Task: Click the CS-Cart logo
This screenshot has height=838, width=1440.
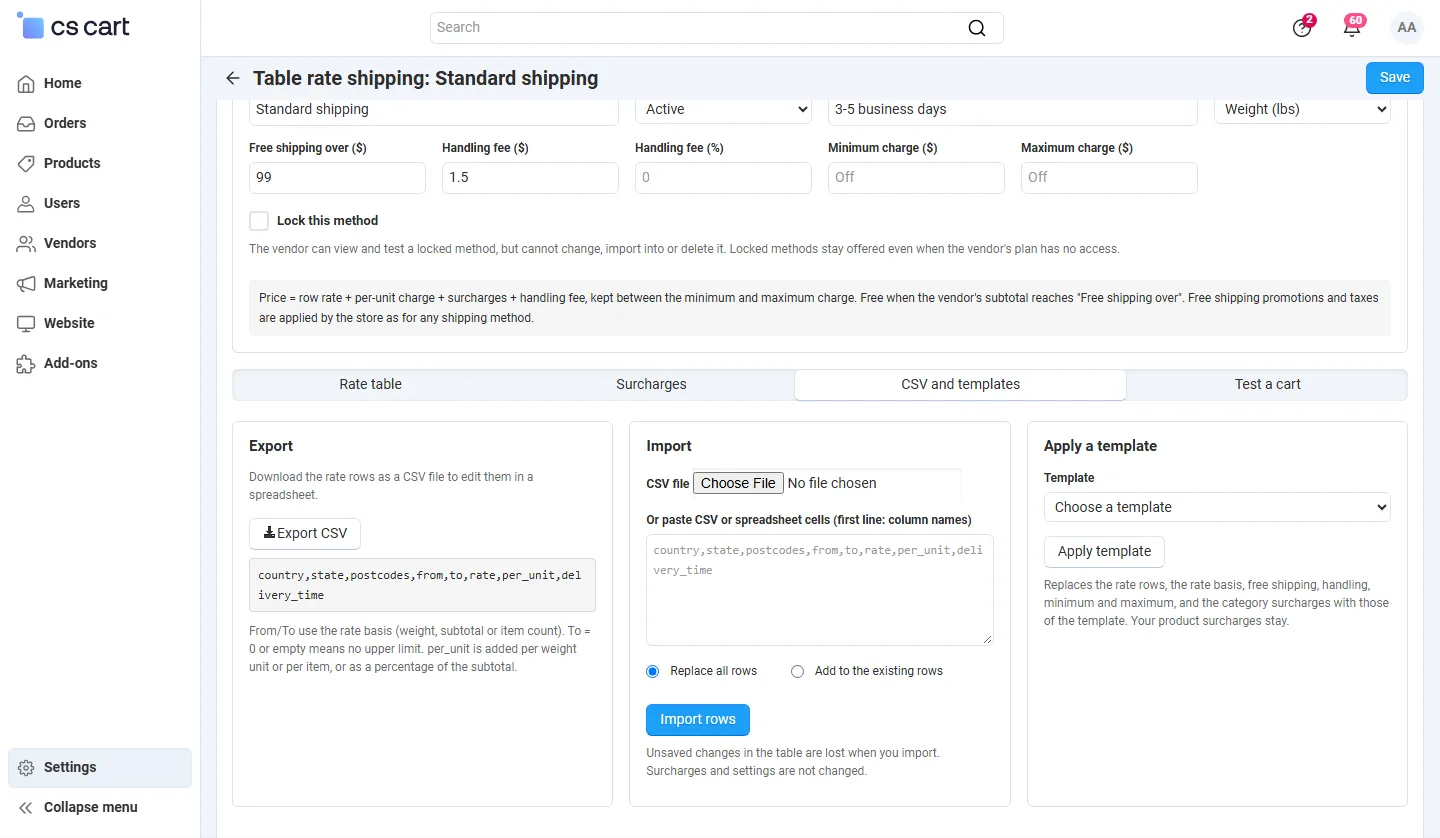Action: 73,27
